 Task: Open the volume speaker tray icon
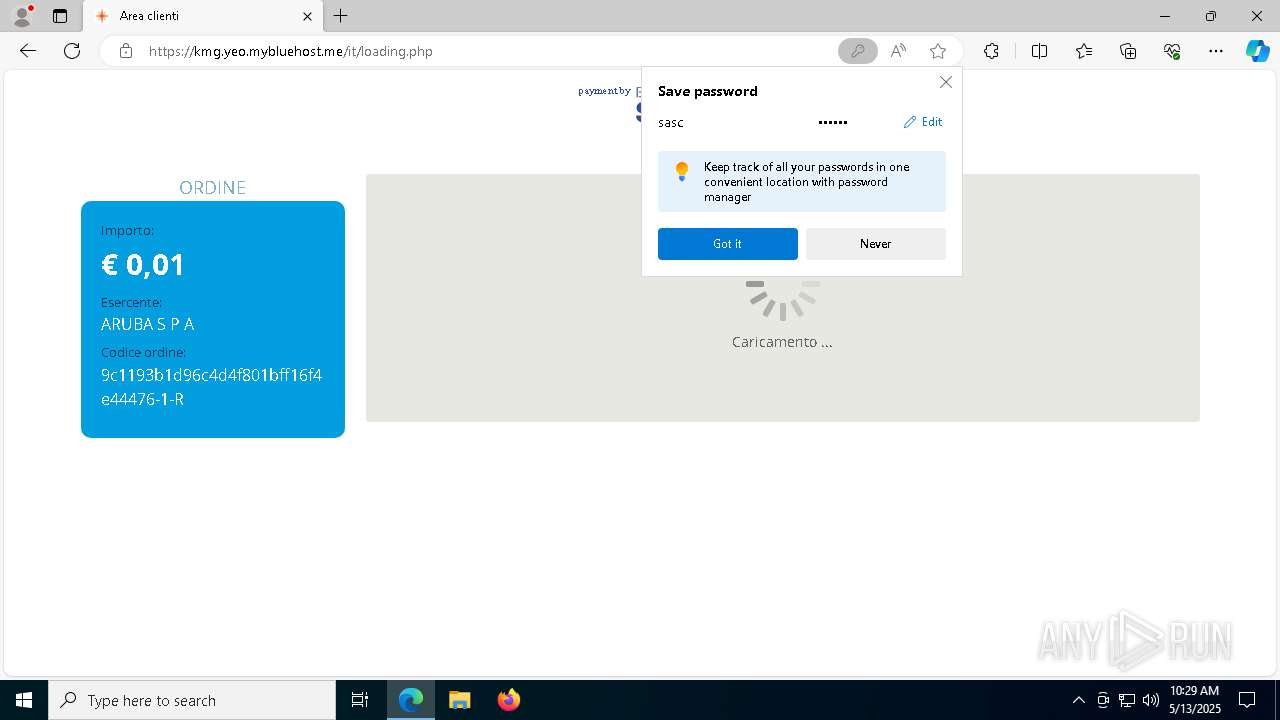1151,700
